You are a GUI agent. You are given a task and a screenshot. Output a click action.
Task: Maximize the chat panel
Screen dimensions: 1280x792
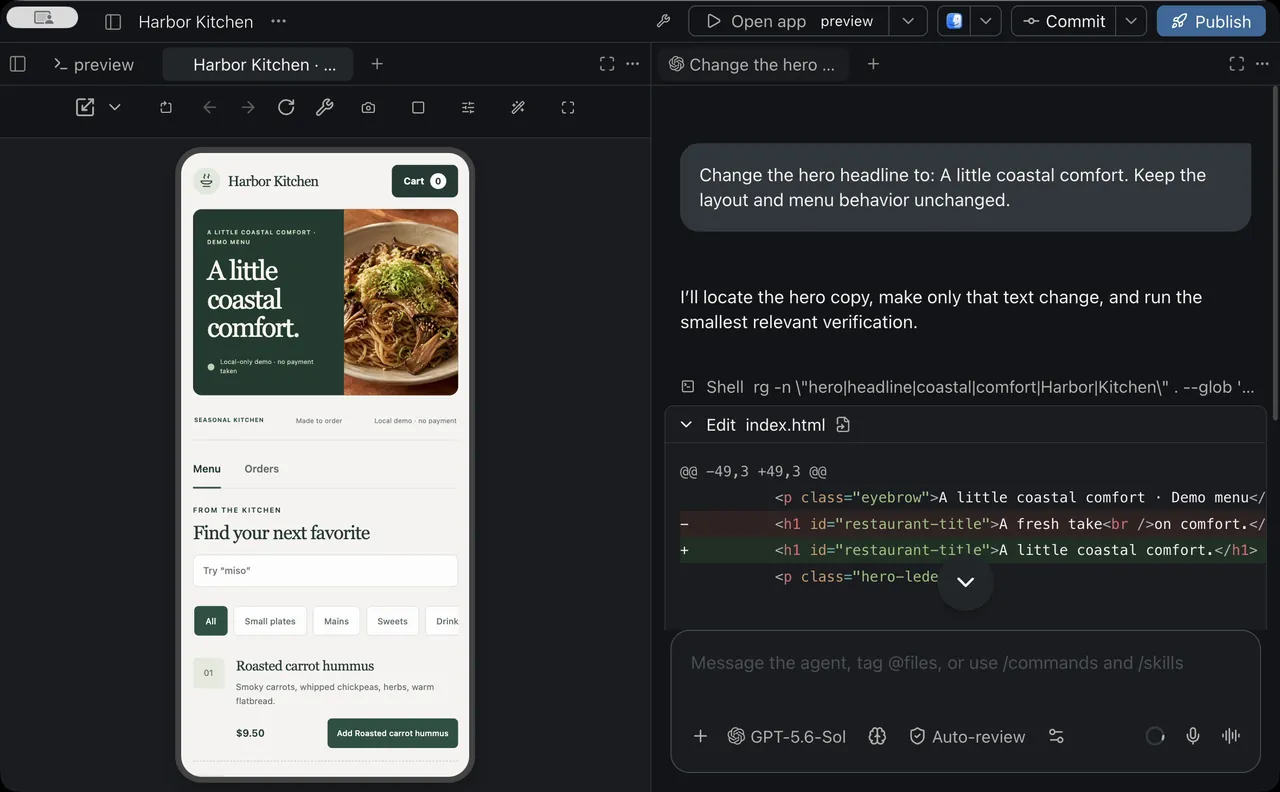1236,64
